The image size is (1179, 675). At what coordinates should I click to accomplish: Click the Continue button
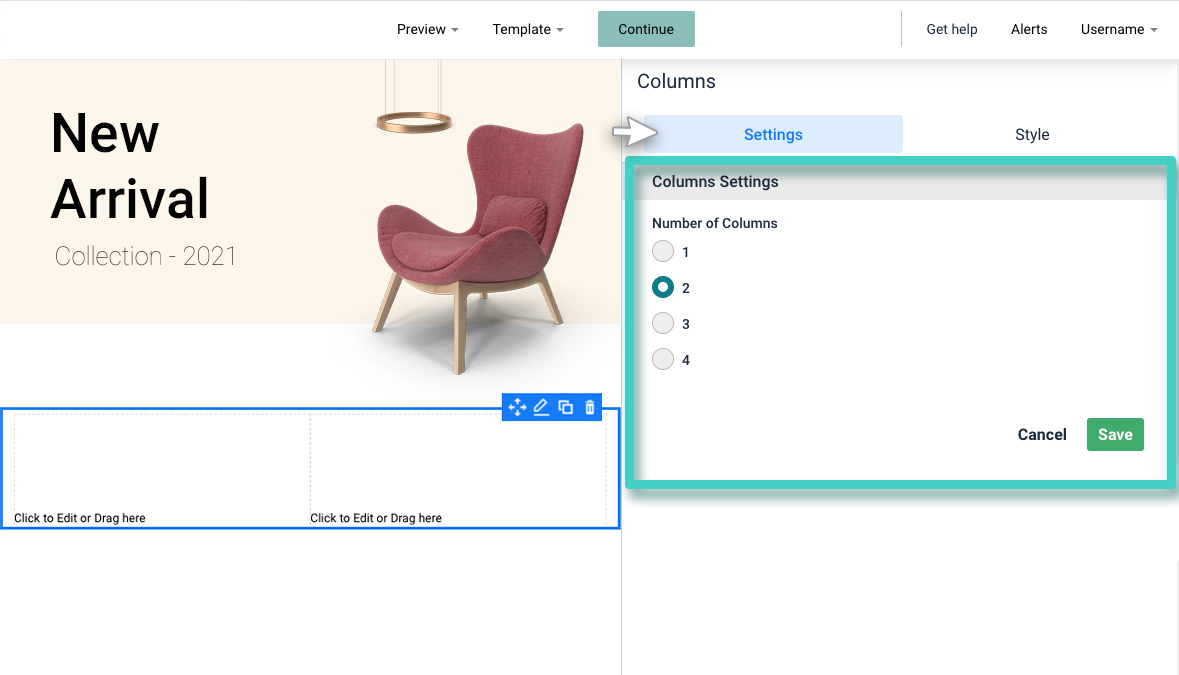646,29
